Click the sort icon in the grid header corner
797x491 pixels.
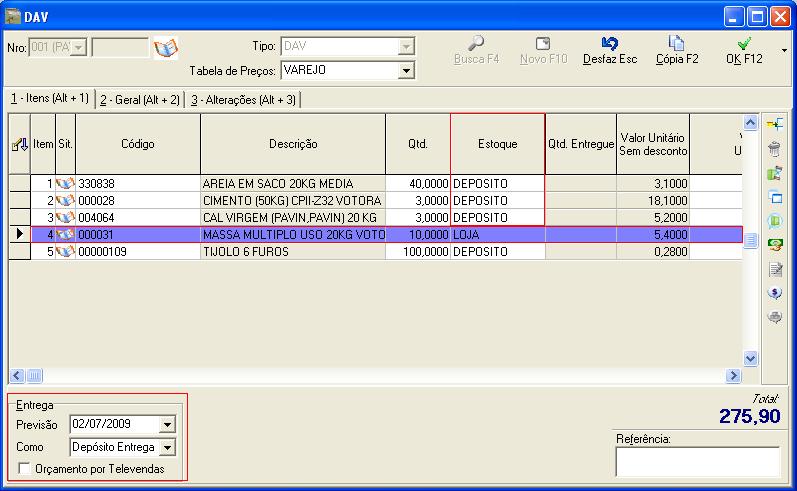coord(19,145)
